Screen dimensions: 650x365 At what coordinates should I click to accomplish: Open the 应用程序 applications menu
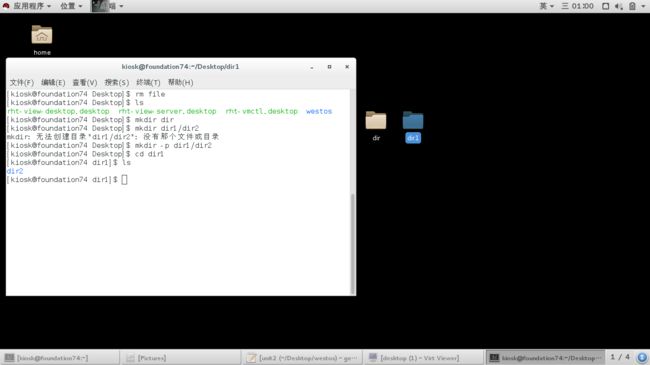(32, 6)
